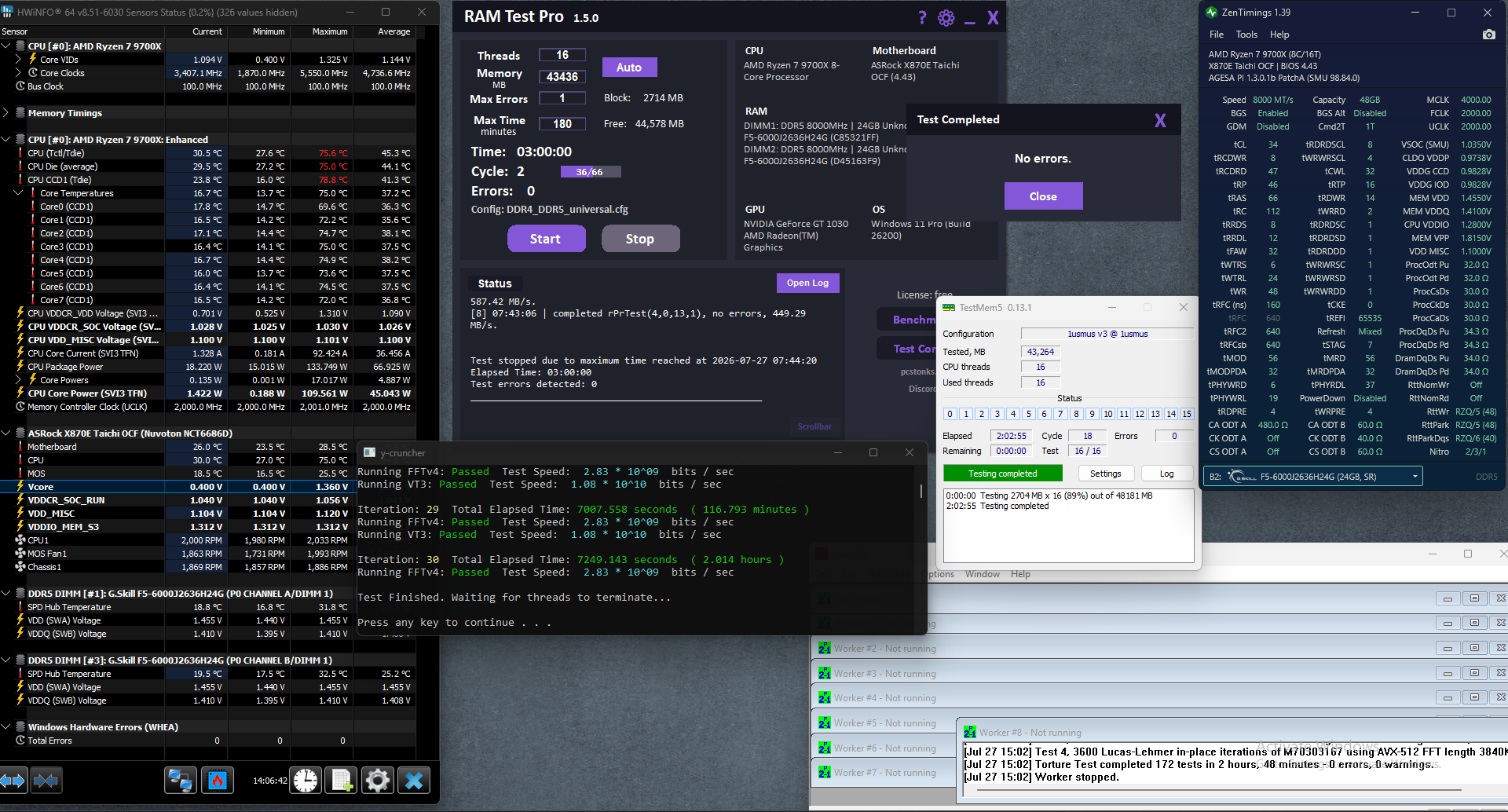Click Prime95 Worker #3 window icon

click(x=824, y=674)
